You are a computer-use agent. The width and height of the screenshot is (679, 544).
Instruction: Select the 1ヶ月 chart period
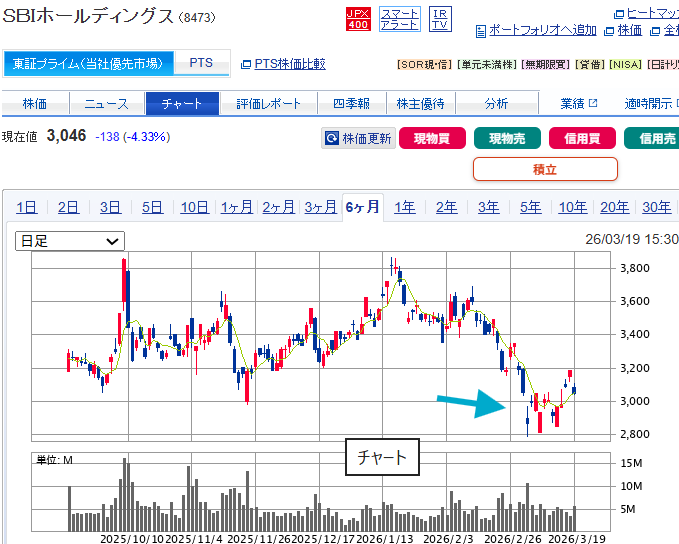coord(236,207)
